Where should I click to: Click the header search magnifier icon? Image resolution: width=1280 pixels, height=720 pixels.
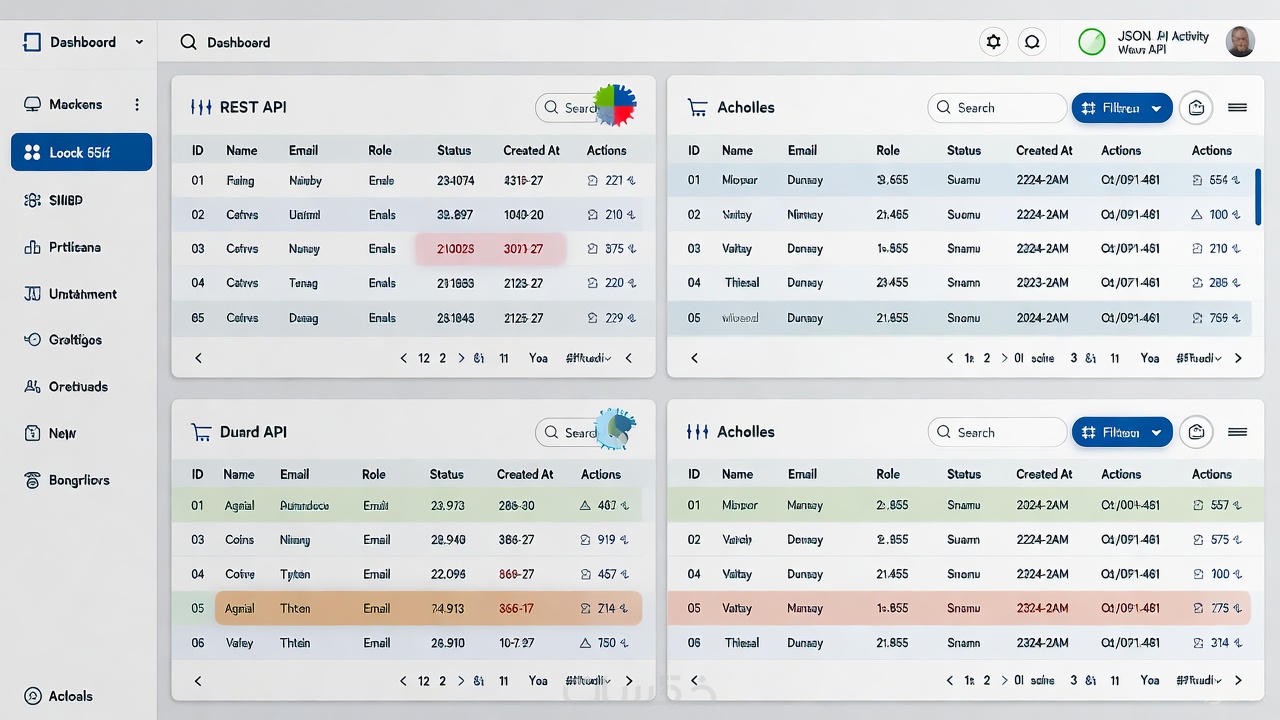coord(188,42)
